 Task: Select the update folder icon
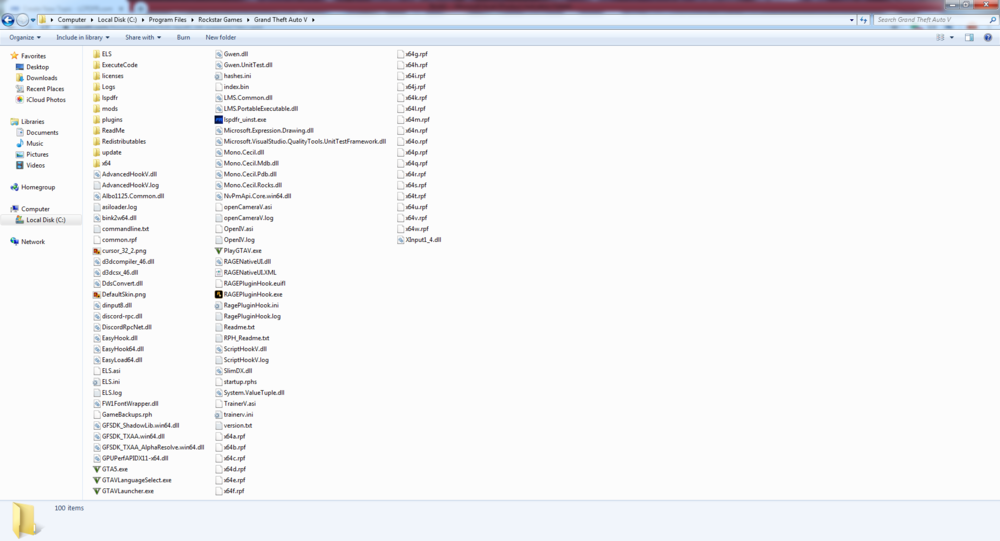coord(97,152)
